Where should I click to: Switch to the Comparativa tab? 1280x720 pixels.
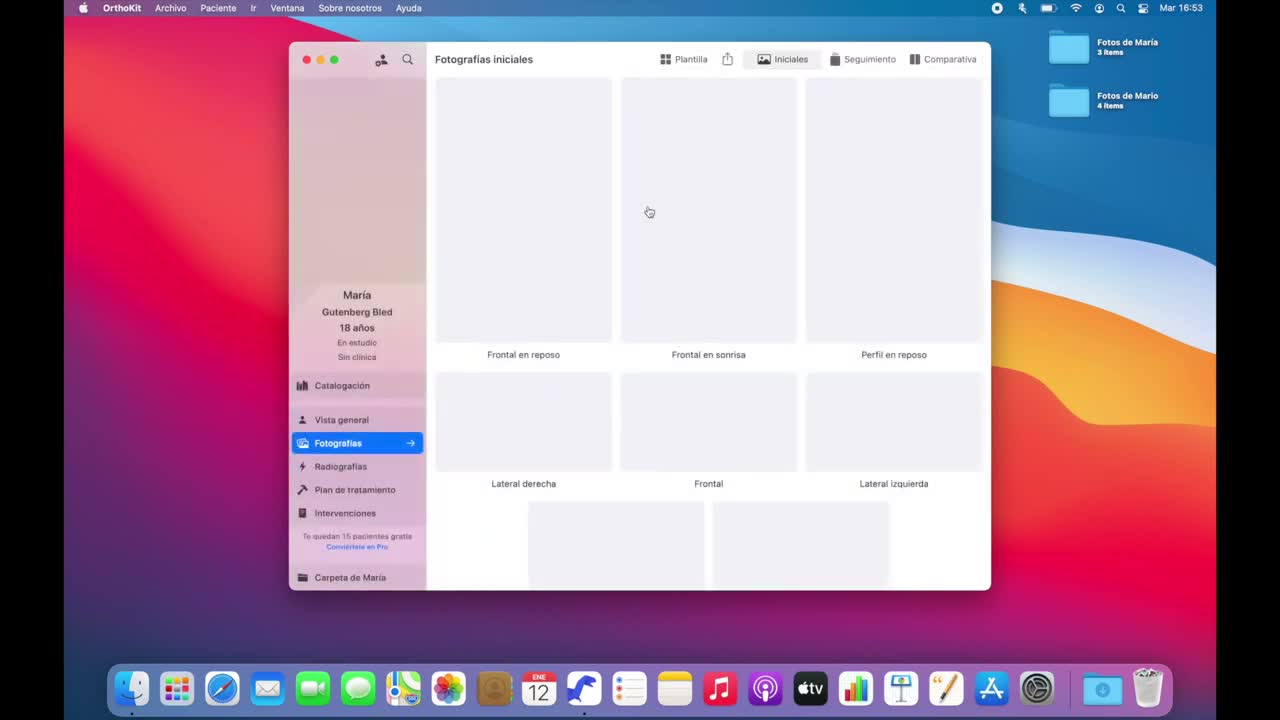943,59
